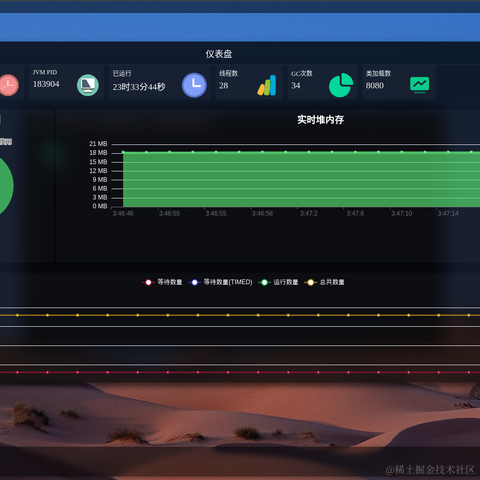Toggle the 等待数量(TIMED) legend series

220,282
